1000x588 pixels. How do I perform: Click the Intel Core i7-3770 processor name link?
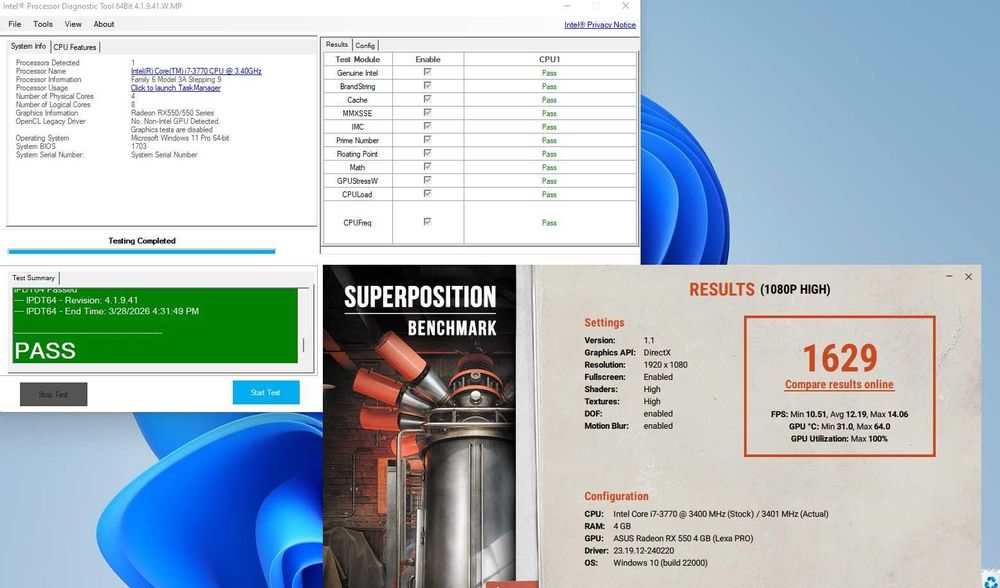[x=196, y=71]
